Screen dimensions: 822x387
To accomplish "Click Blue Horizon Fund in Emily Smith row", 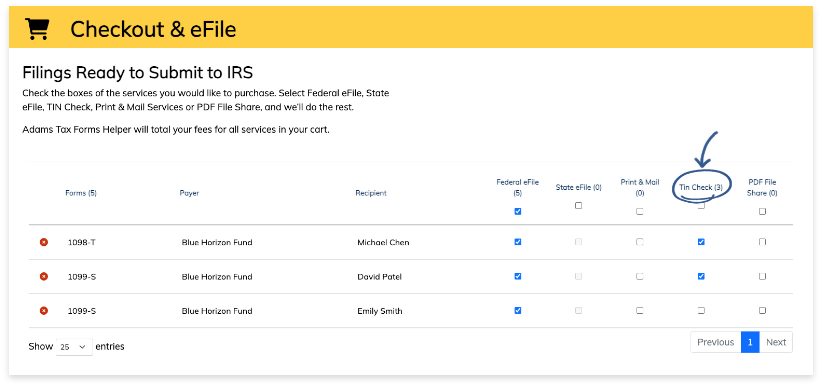I will click(217, 311).
